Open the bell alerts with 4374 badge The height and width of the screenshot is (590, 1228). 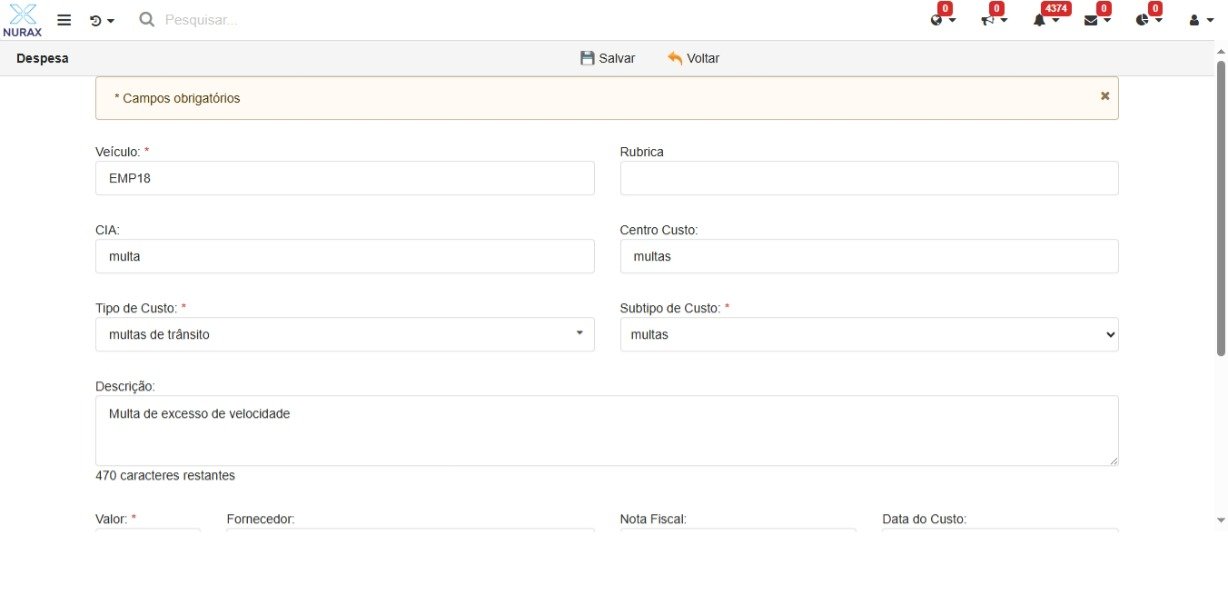click(1046, 19)
